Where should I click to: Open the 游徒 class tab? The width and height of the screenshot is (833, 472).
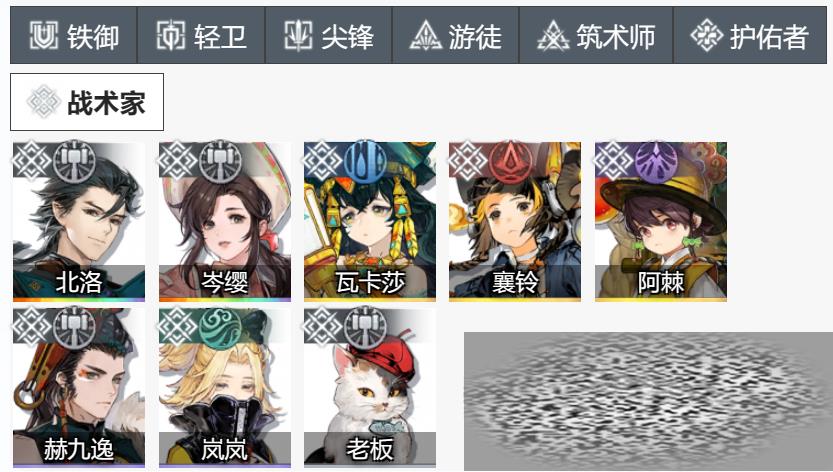[455, 36]
